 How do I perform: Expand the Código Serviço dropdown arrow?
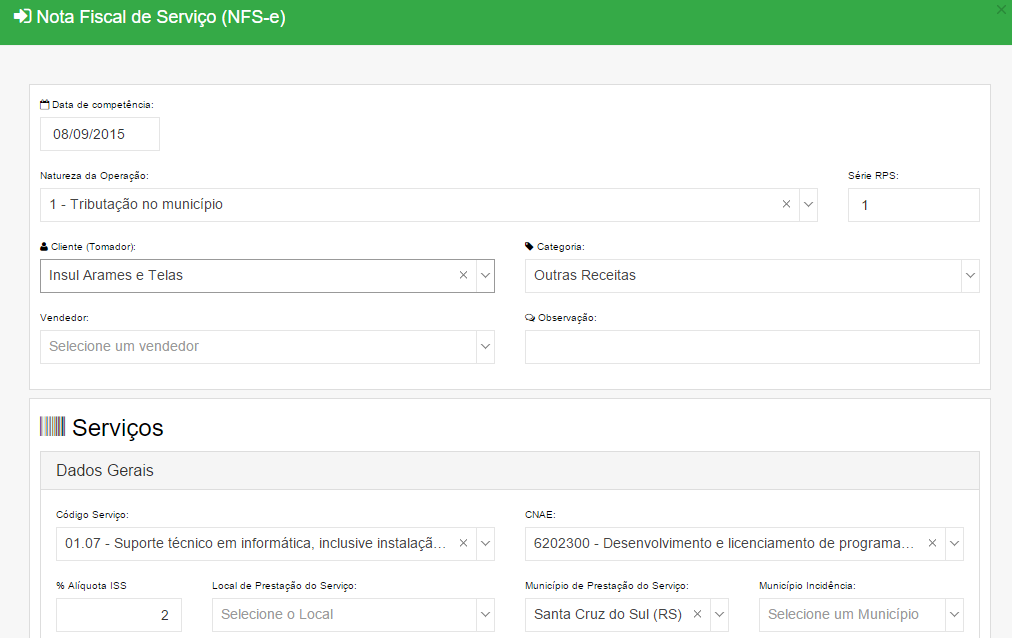[x=485, y=543]
